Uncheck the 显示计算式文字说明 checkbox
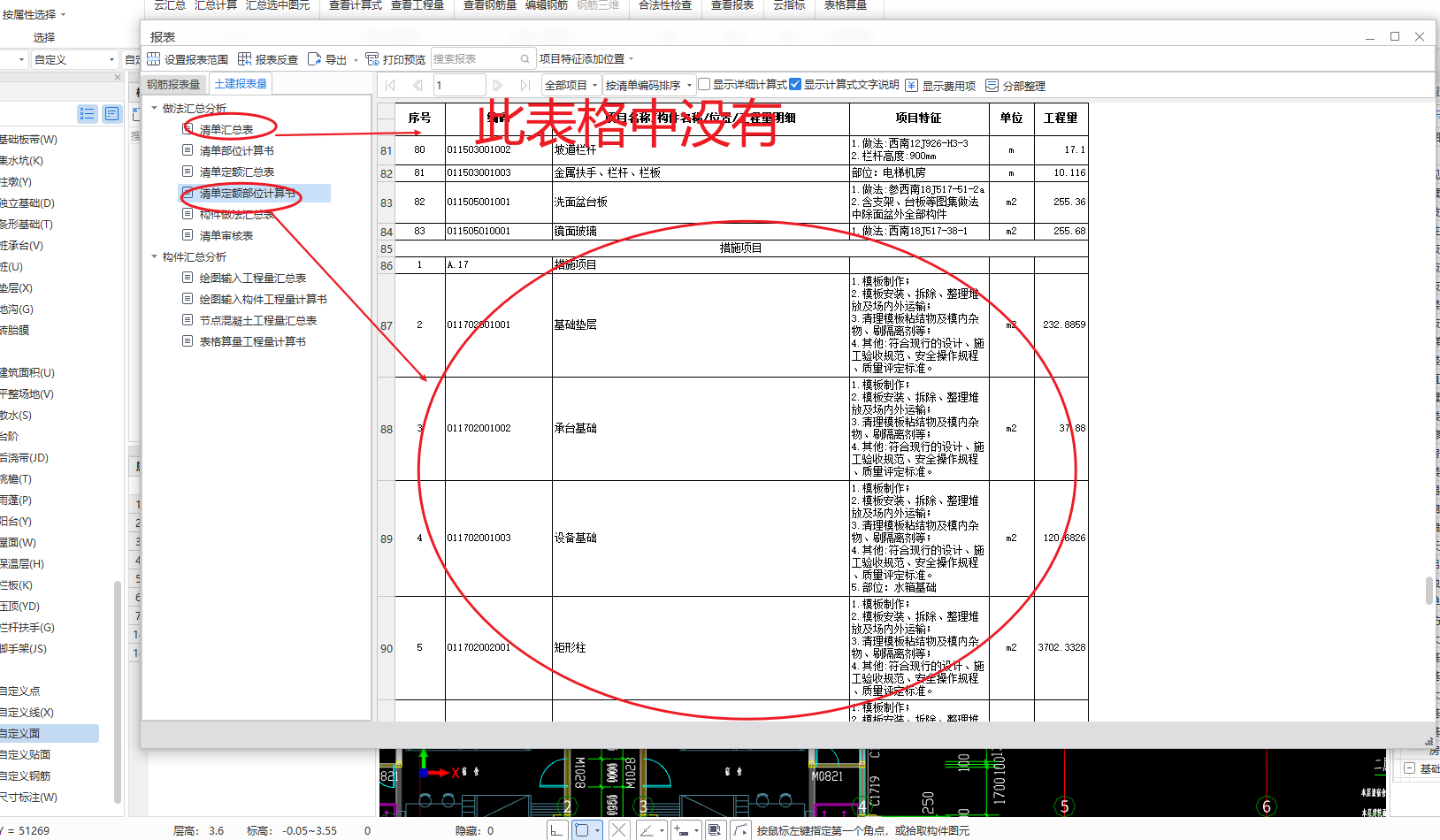This screenshot has width=1440, height=840. tap(795, 84)
